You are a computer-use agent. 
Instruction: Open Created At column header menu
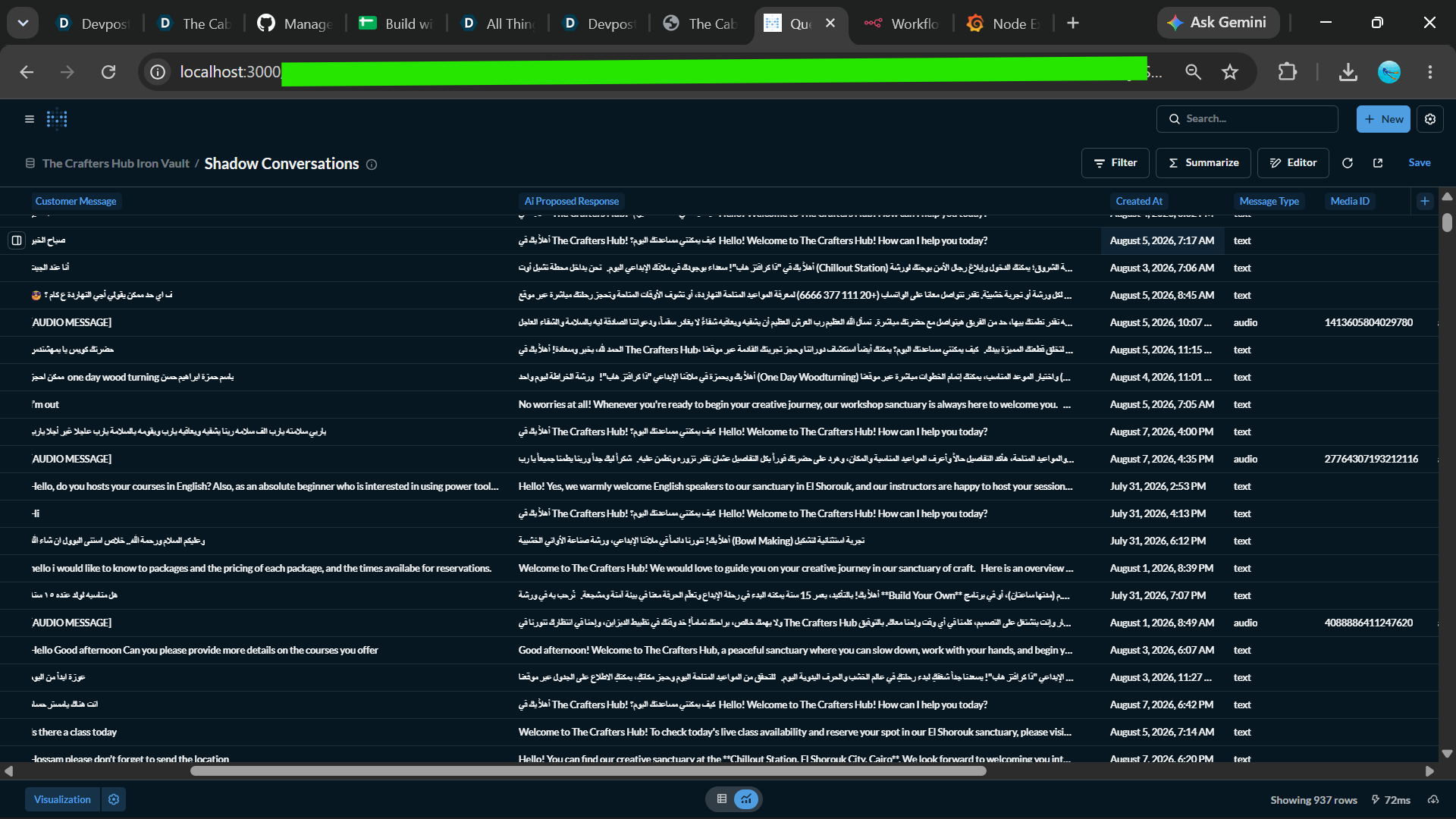[x=1139, y=201]
